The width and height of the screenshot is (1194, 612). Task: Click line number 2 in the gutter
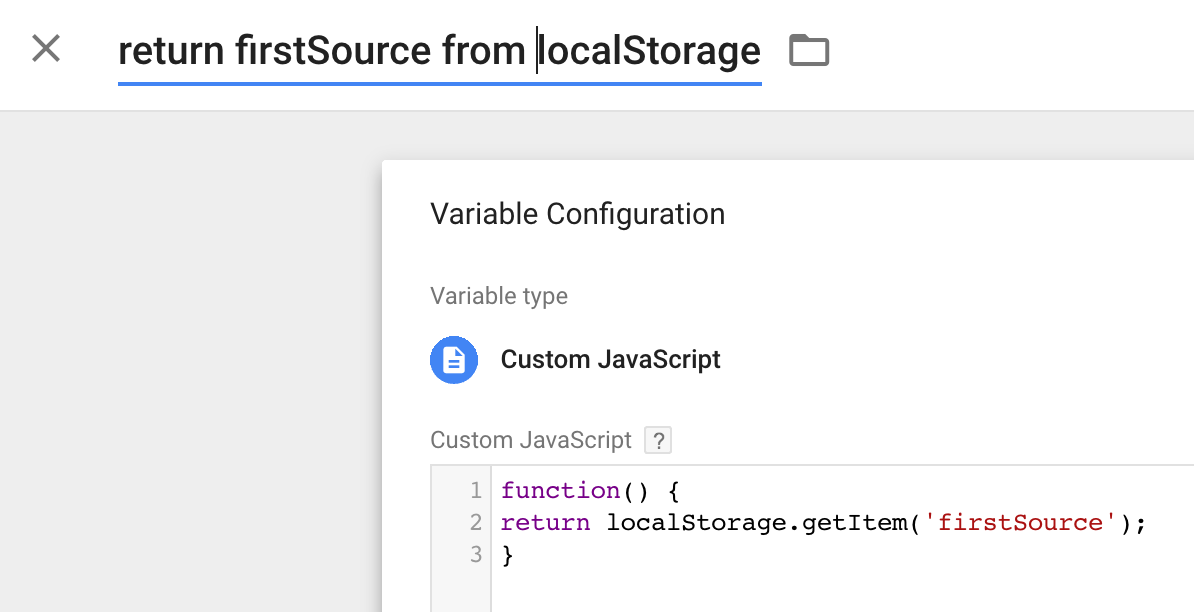[x=476, y=522]
